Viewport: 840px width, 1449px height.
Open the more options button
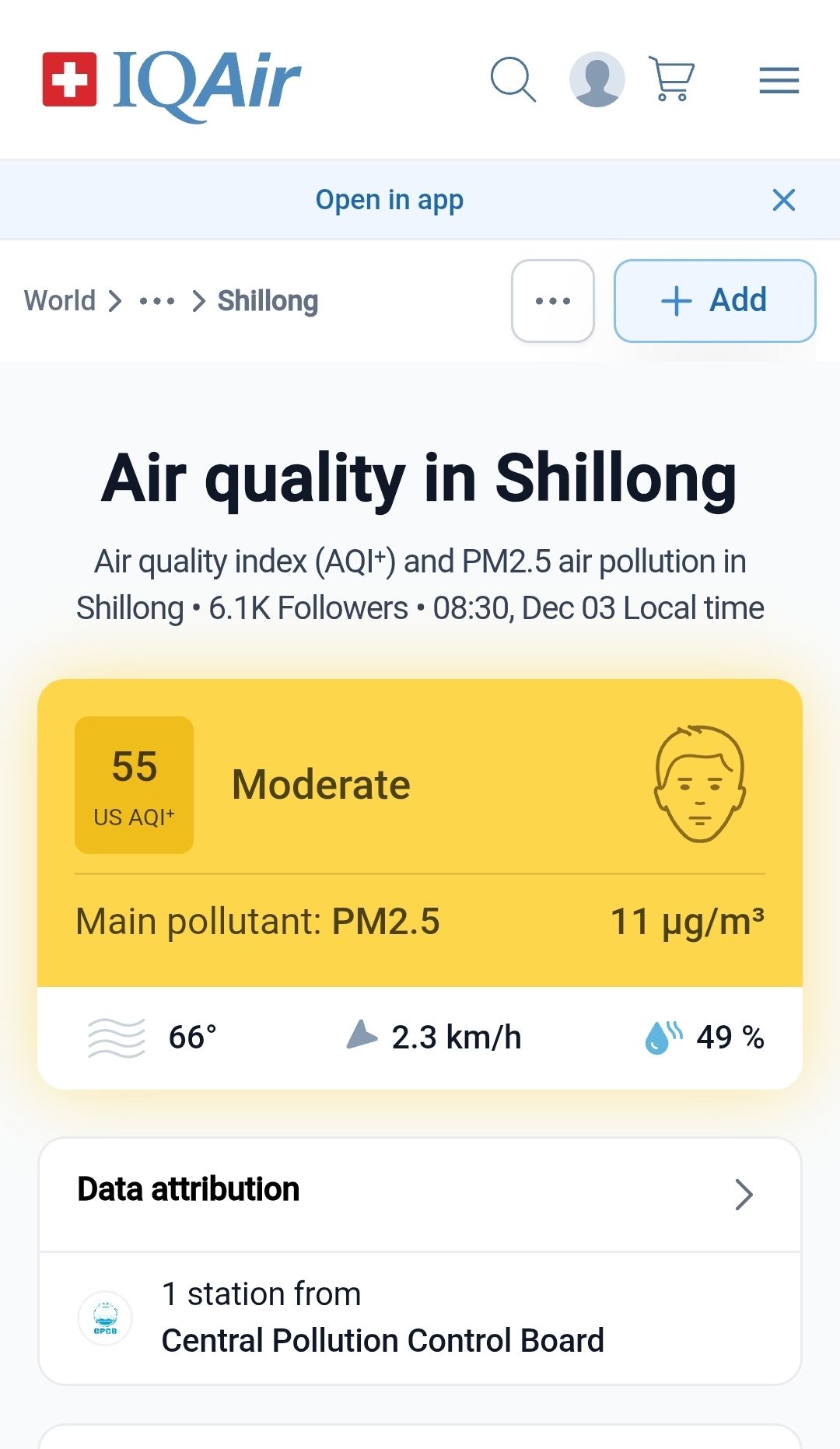pos(553,301)
